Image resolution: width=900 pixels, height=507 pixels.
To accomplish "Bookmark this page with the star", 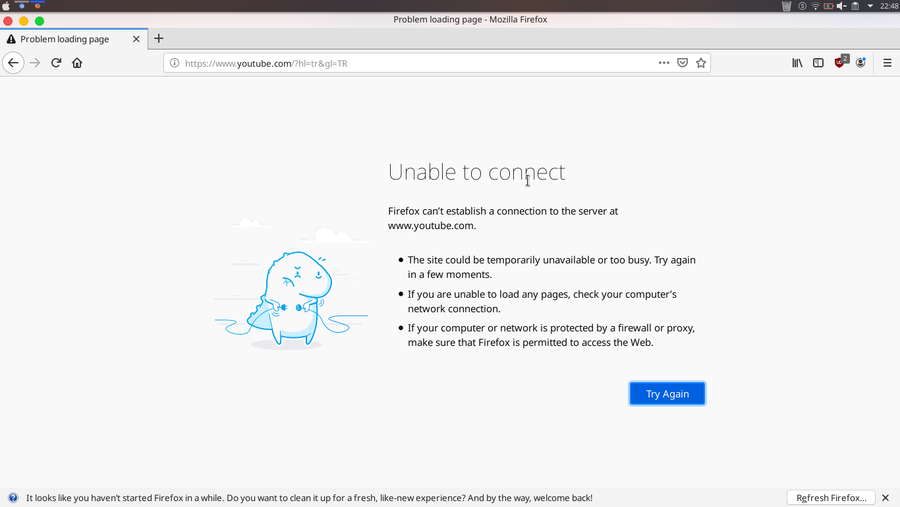I will [701, 63].
